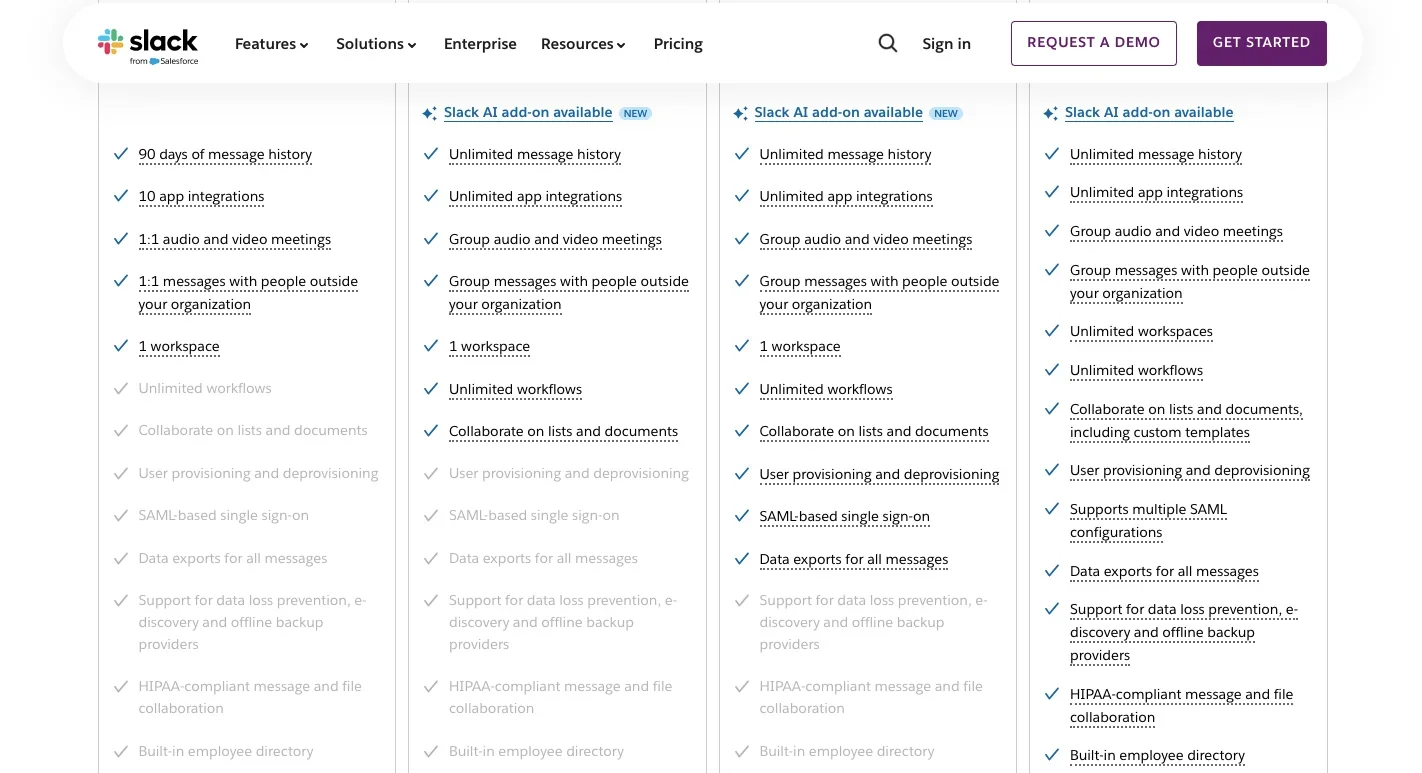Click sparkle icon beside first Slack AI add-on
Screen dimensions: 1422x773
pyautogui.click(x=429, y=114)
